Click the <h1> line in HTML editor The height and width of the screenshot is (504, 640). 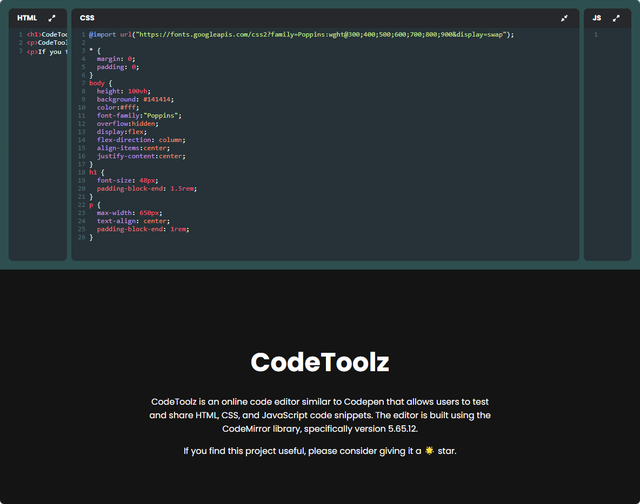tap(47, 35)
